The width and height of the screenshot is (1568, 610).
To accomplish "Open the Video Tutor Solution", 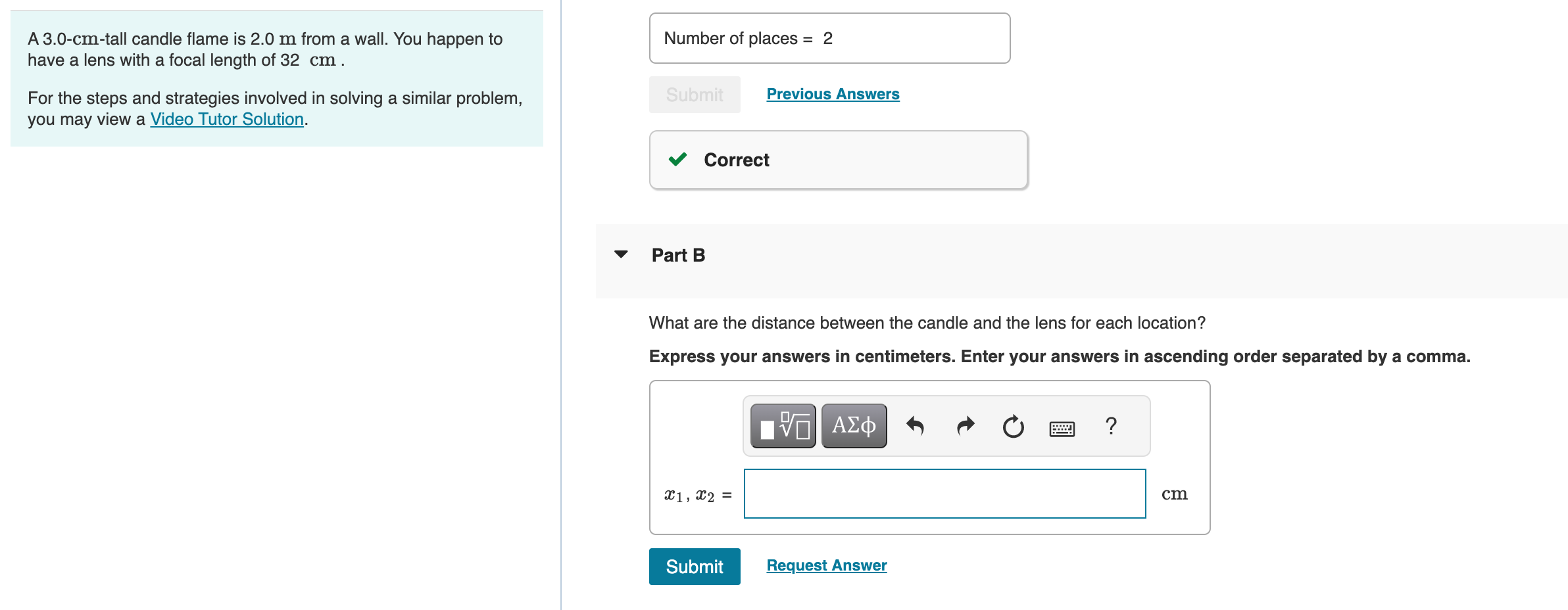I will click(x=226, y=119).
